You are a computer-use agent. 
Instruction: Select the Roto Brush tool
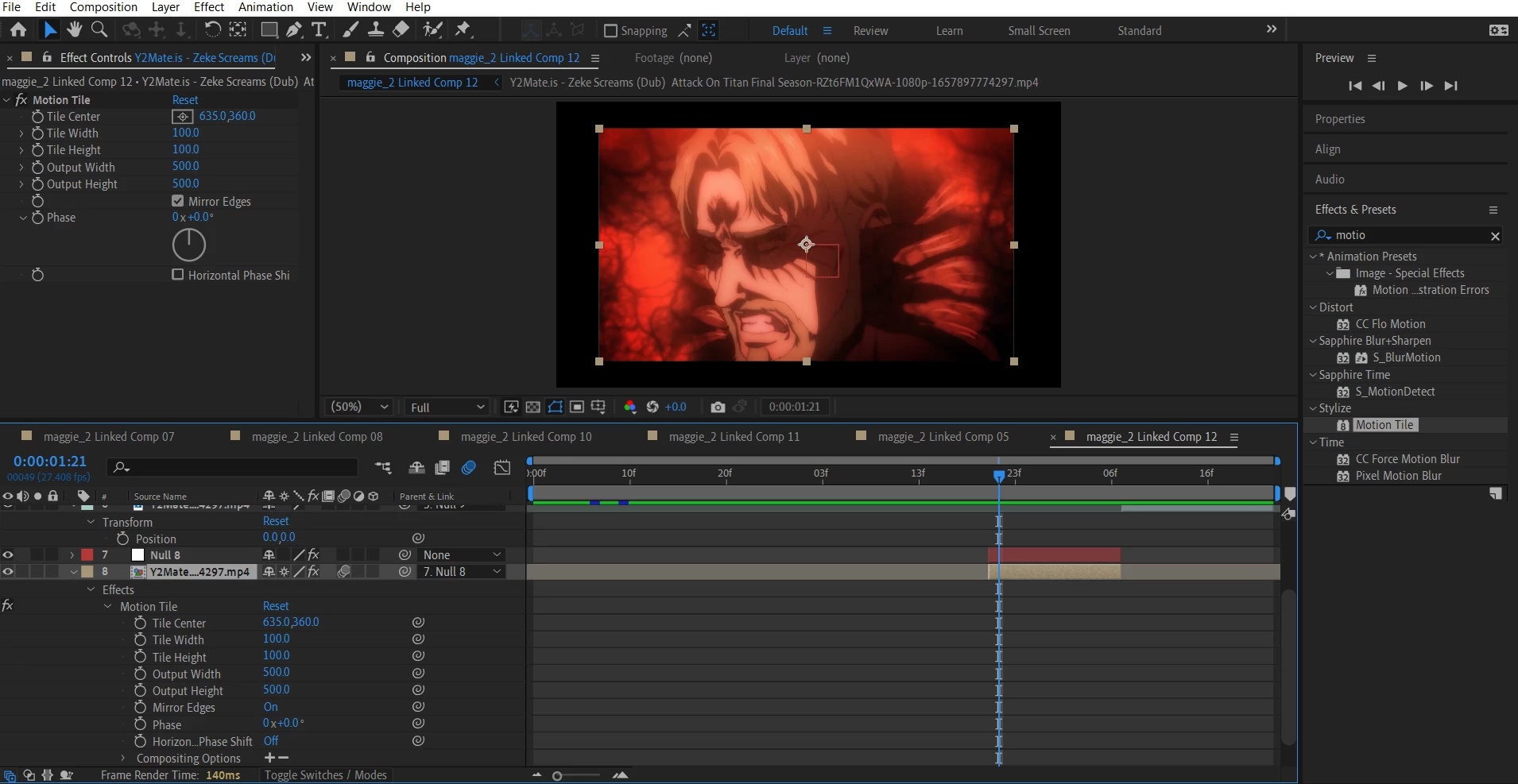432,30
